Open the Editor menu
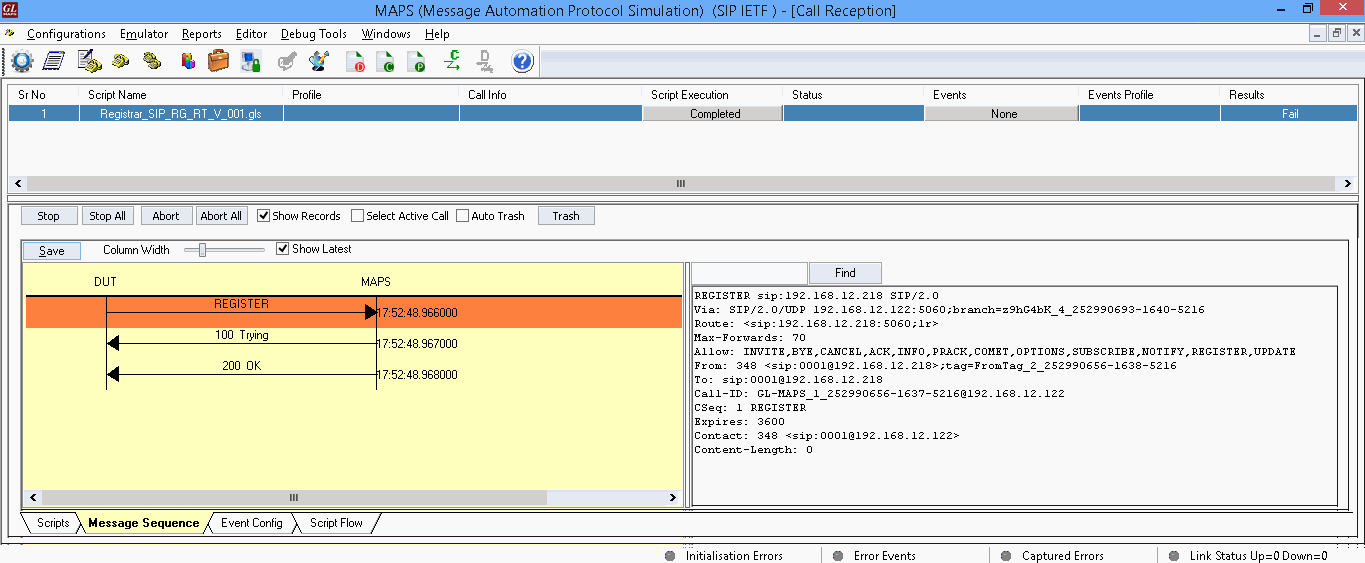The height and width of the screenshot is (563, 1365). click(251, 34)
